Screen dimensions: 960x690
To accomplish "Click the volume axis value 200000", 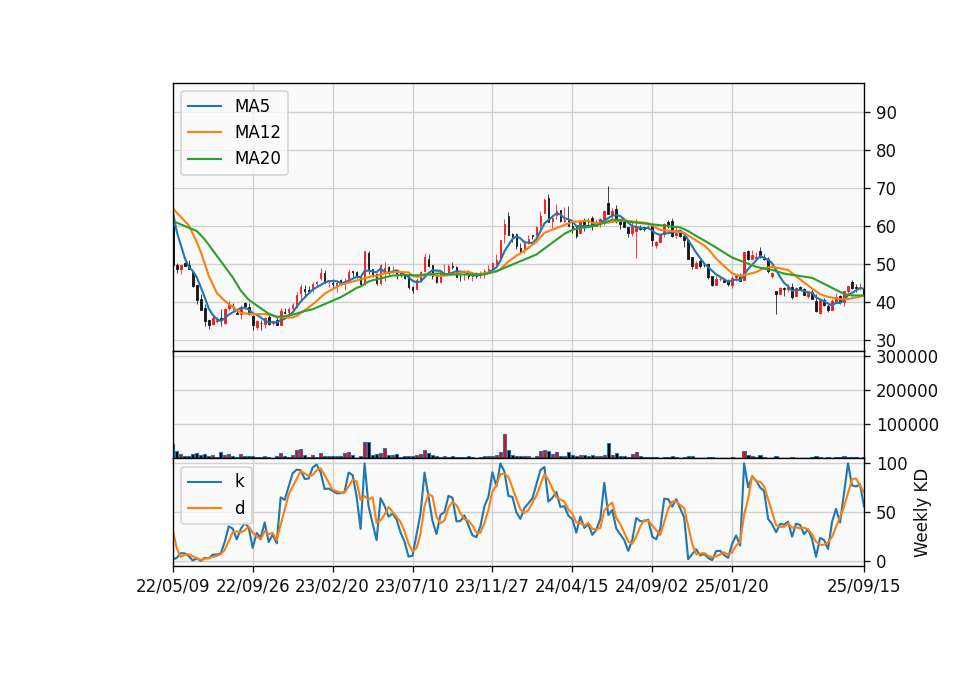I will click(907, 391).
